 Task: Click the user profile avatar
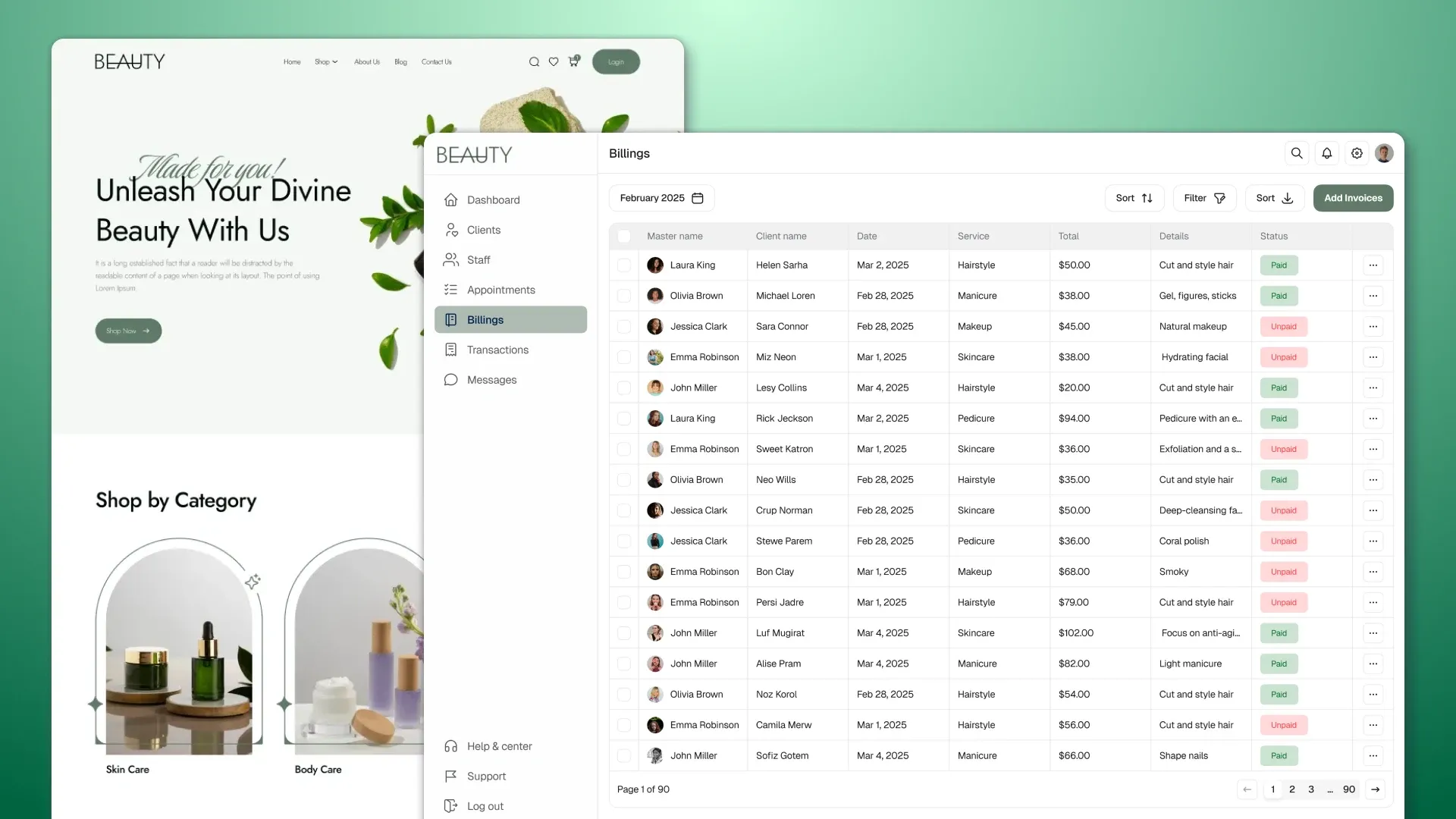1384,153
